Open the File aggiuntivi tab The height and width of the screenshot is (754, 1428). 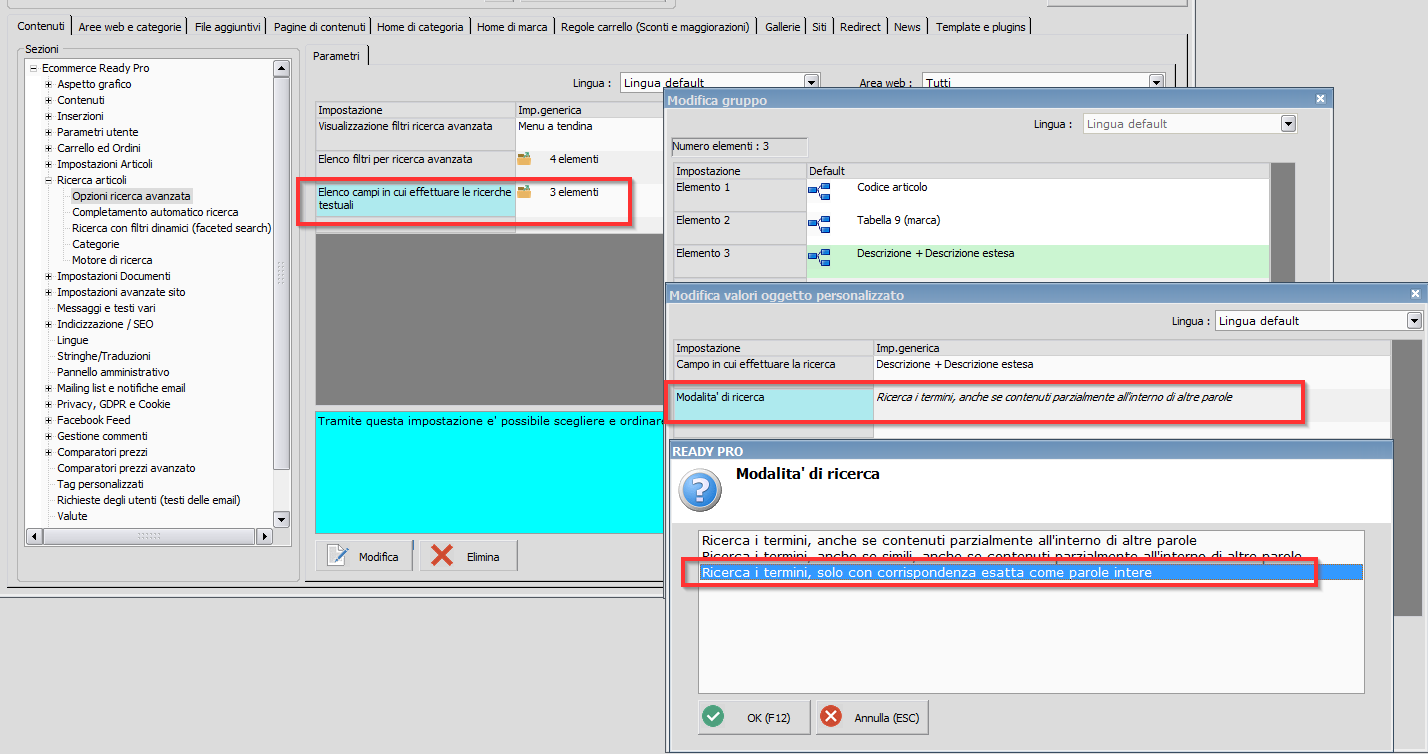228,27
